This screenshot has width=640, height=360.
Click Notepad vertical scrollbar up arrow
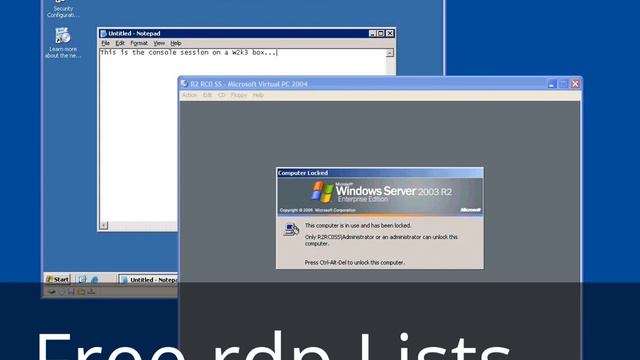pyautogui.click(x=390, y=53)
